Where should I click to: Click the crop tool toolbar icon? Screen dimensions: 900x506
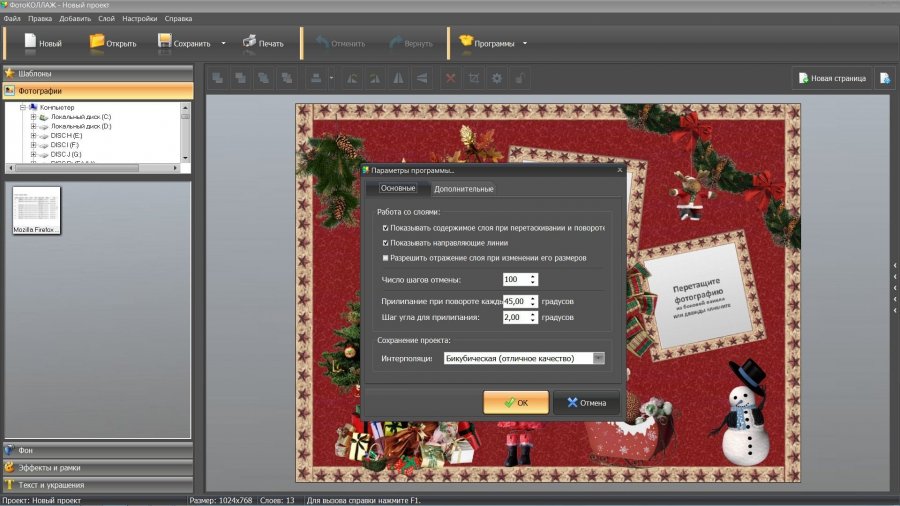473,77
